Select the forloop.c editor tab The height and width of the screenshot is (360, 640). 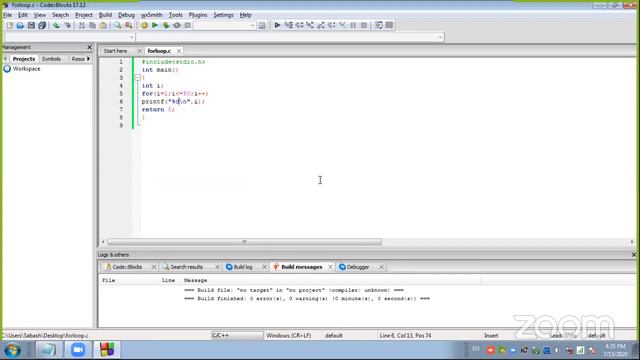(159, 51)
